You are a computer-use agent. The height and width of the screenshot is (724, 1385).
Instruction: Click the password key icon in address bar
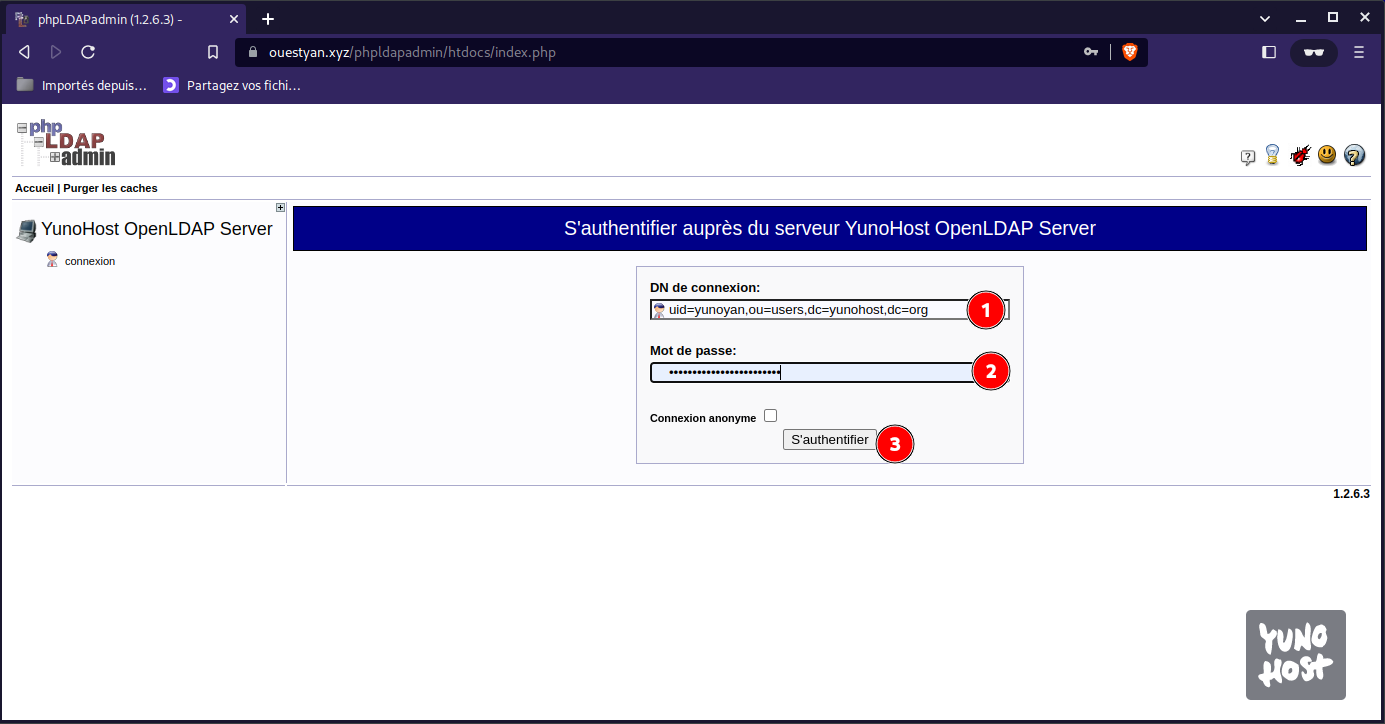pos(1091,52)
